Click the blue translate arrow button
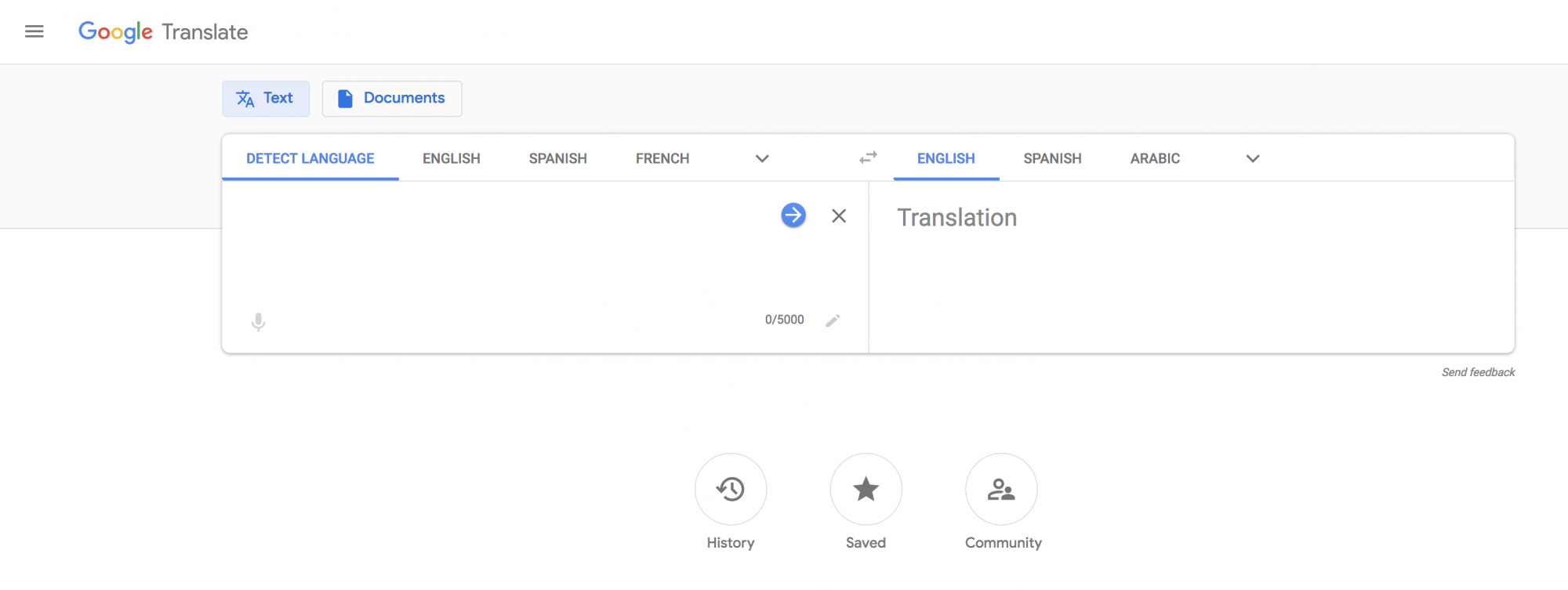The height and width of the screenshot is (590, 1568). (x=793, y=215)
